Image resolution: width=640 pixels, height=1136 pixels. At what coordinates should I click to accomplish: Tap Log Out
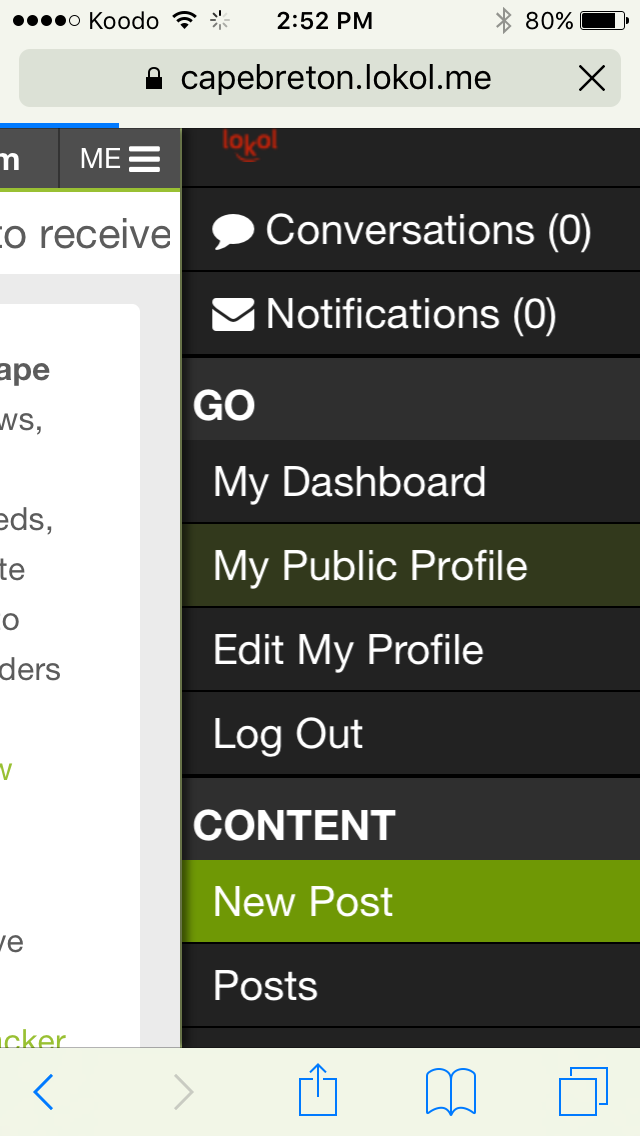pyautogui.click(x=411, y=733)
